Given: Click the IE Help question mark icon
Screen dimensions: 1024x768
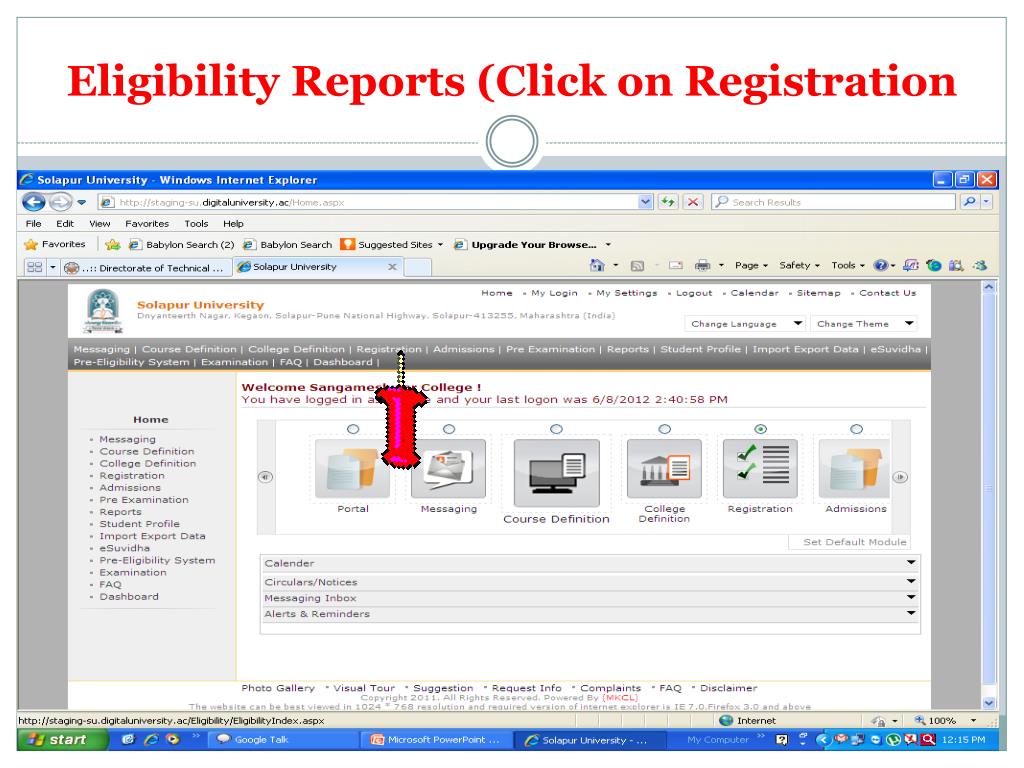Looking at the screenshot, I should [881, 265].
